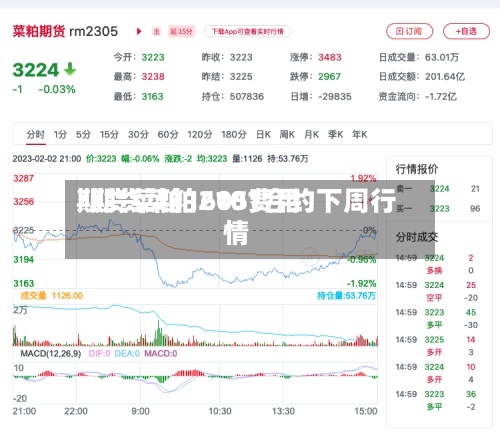Click the 今开 3223 value
The width and height of the screenshot is (500, 439).
coord(153,57)
